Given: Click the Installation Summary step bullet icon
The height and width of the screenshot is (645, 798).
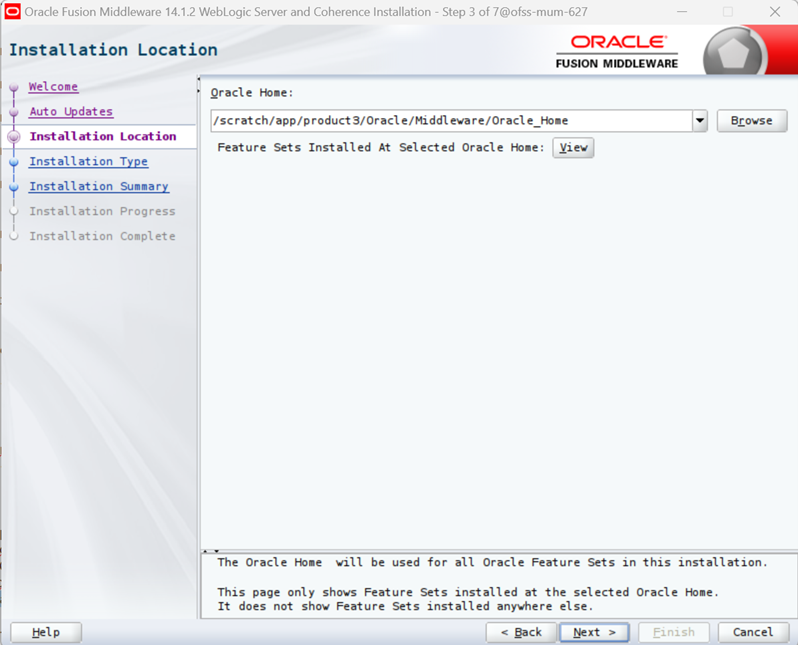Looking at the screenshot, I should (14, 187).
